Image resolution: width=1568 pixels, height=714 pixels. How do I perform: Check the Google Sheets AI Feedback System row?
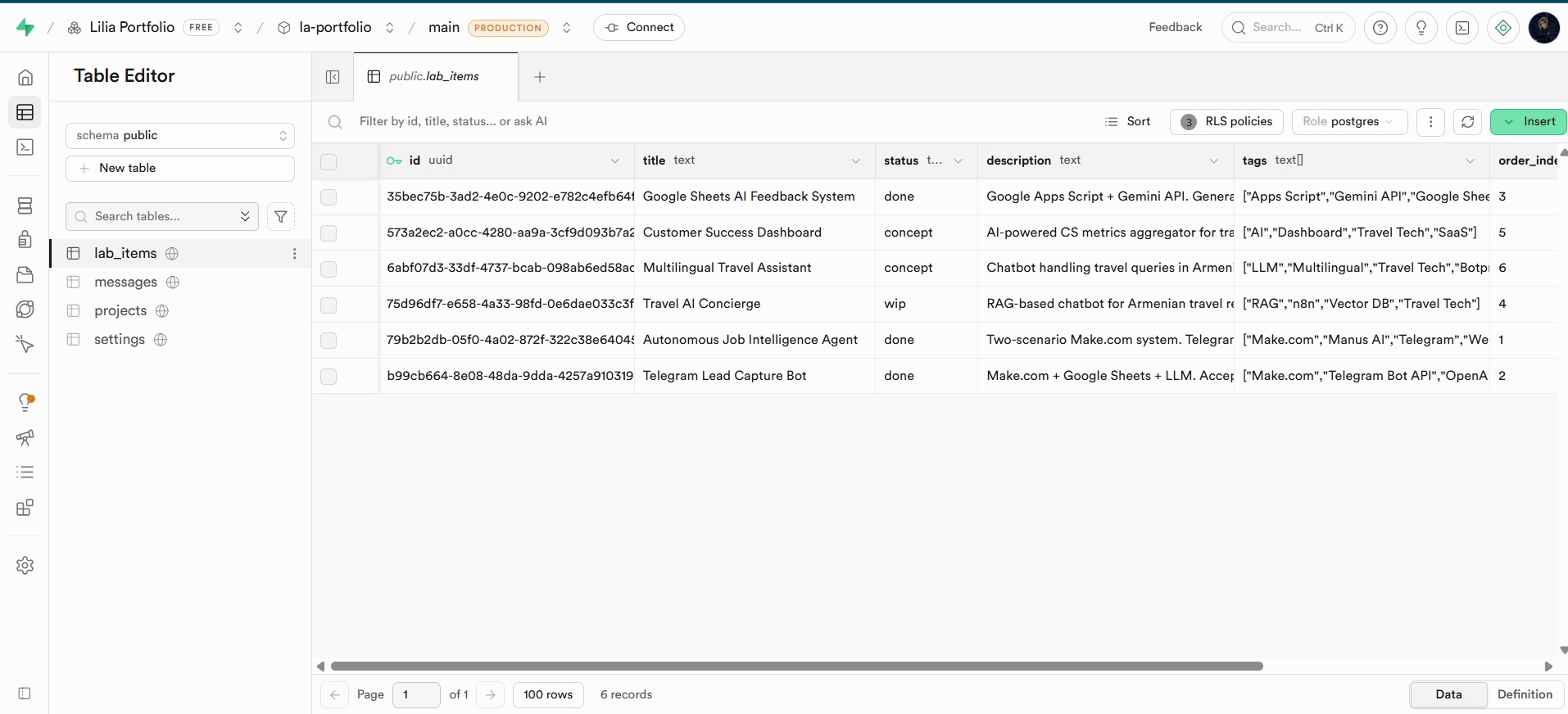point(329,197)
